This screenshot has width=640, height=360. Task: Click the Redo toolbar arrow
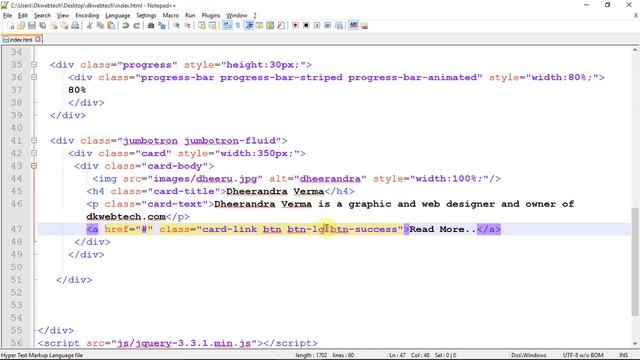[x=137, y=26]
